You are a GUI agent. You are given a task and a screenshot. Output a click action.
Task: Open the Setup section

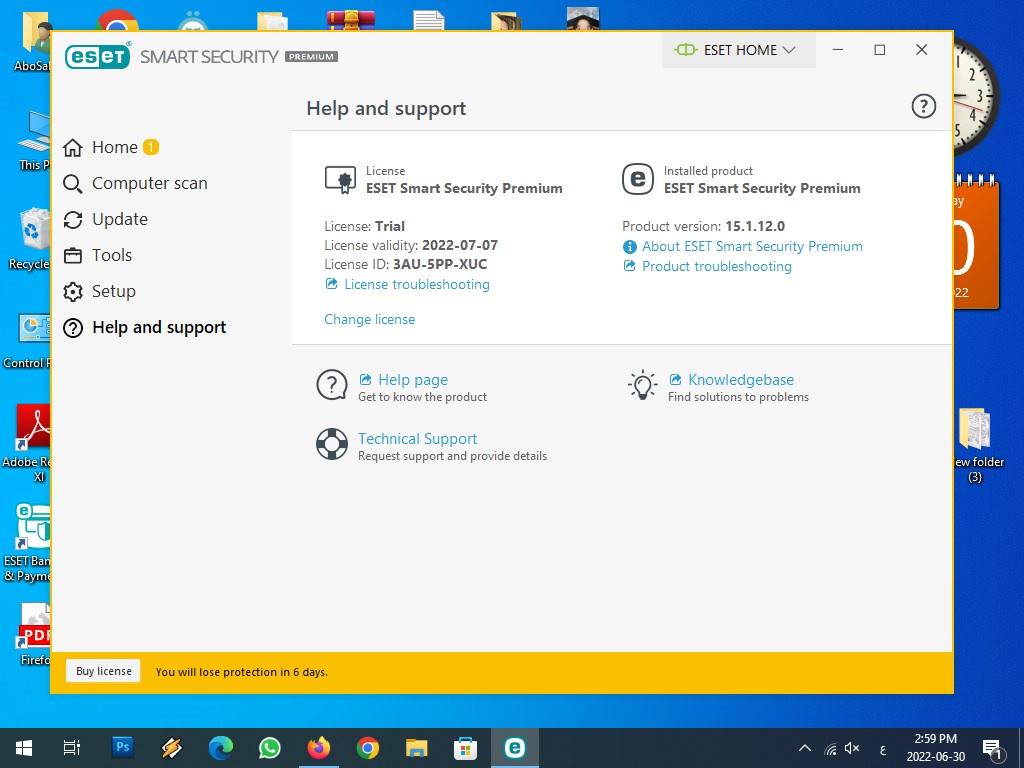[99, 291]
